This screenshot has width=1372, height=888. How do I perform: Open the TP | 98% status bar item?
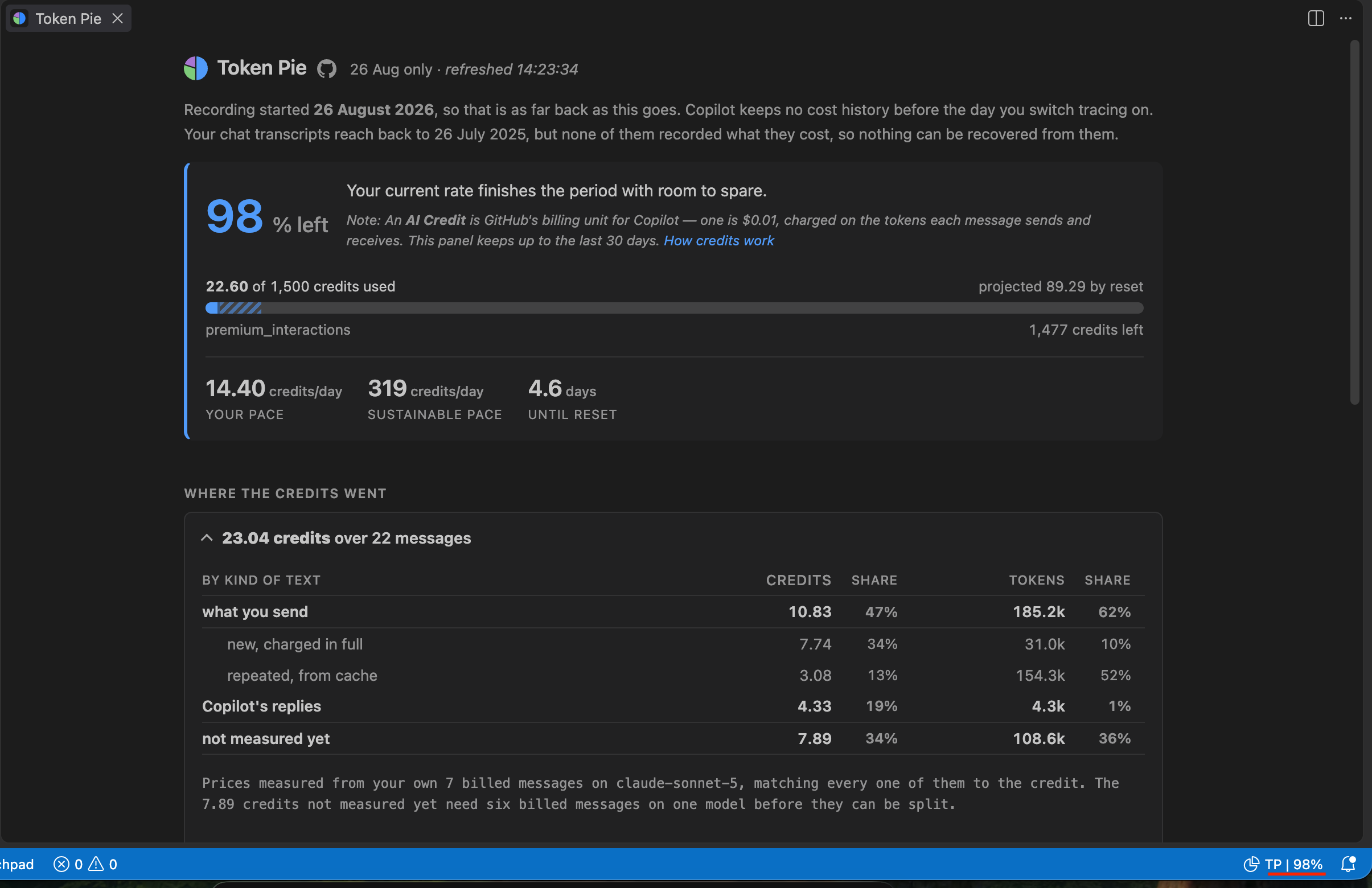[x=1293, y=864]
